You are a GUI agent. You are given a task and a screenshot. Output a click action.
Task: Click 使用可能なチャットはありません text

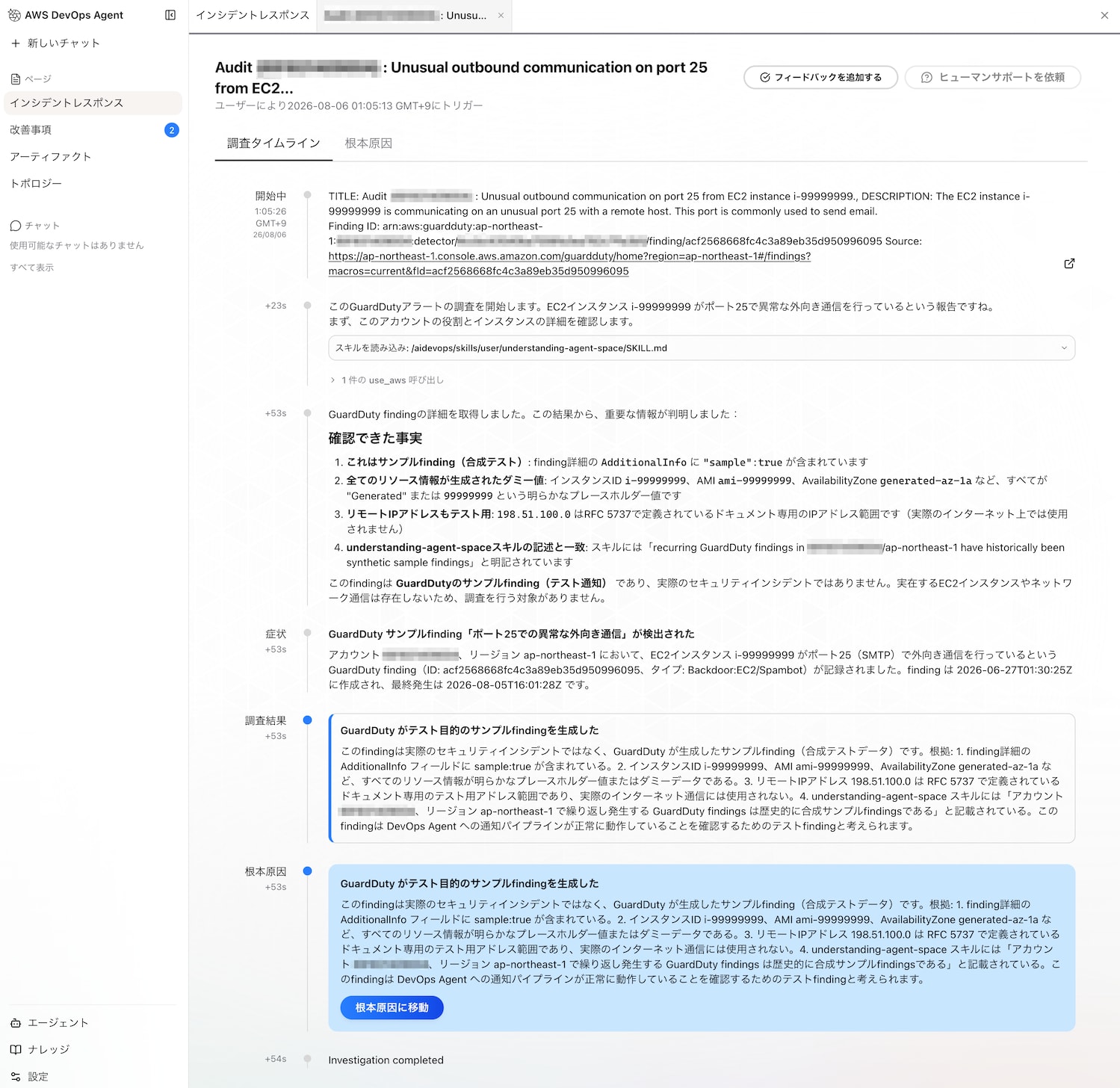click(77, 245)
